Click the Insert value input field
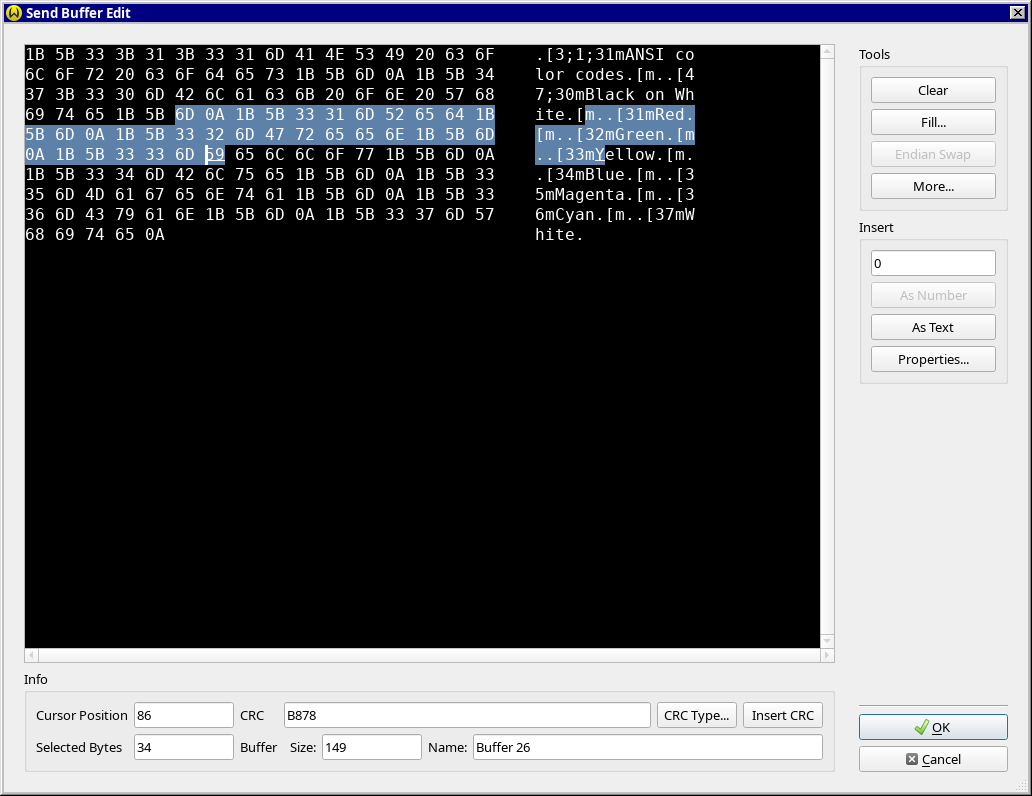This screenshot has width=1032, height=796. pos(933,263)
